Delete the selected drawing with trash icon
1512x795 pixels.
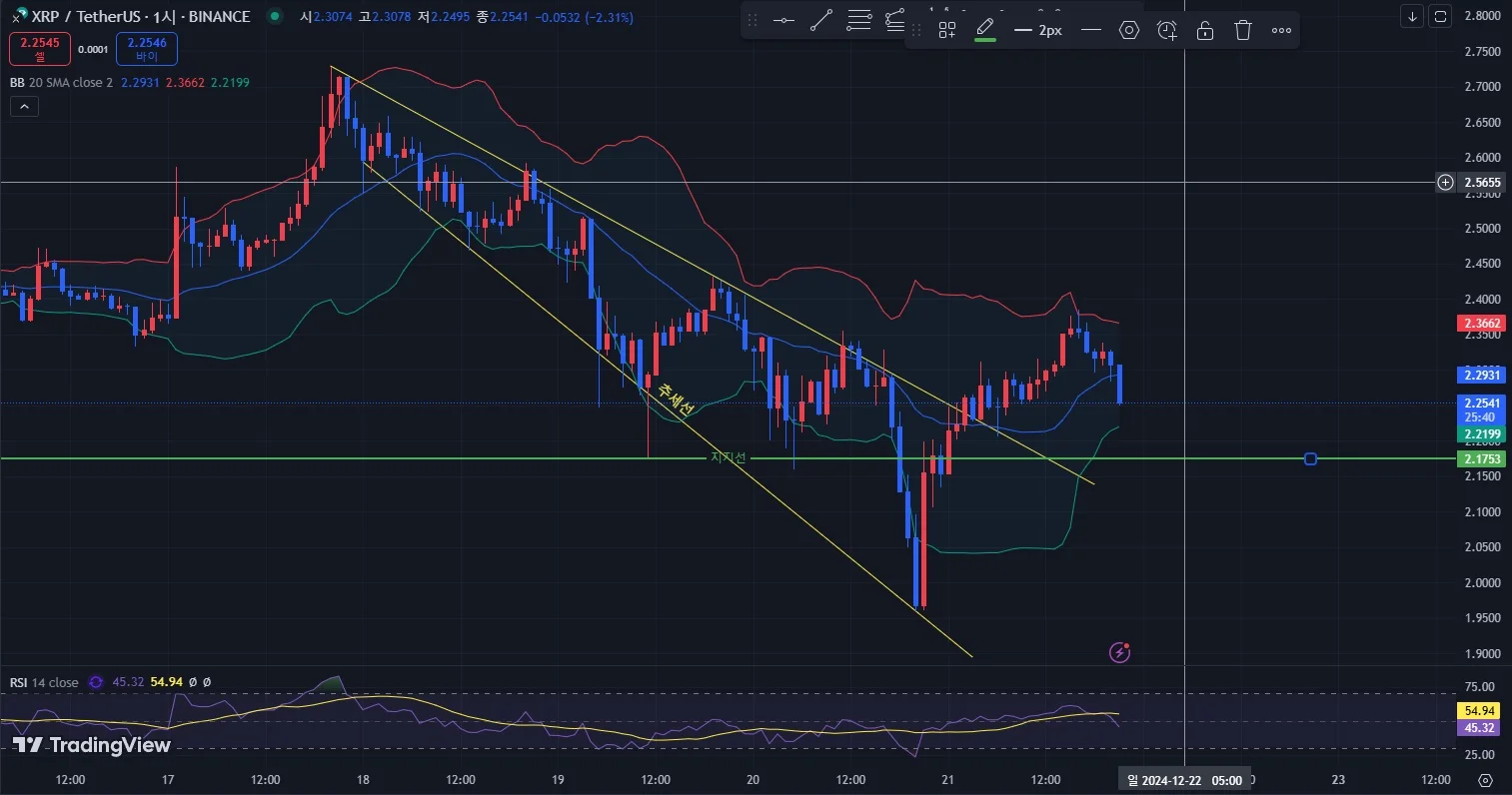click(x=1243, y=31)
